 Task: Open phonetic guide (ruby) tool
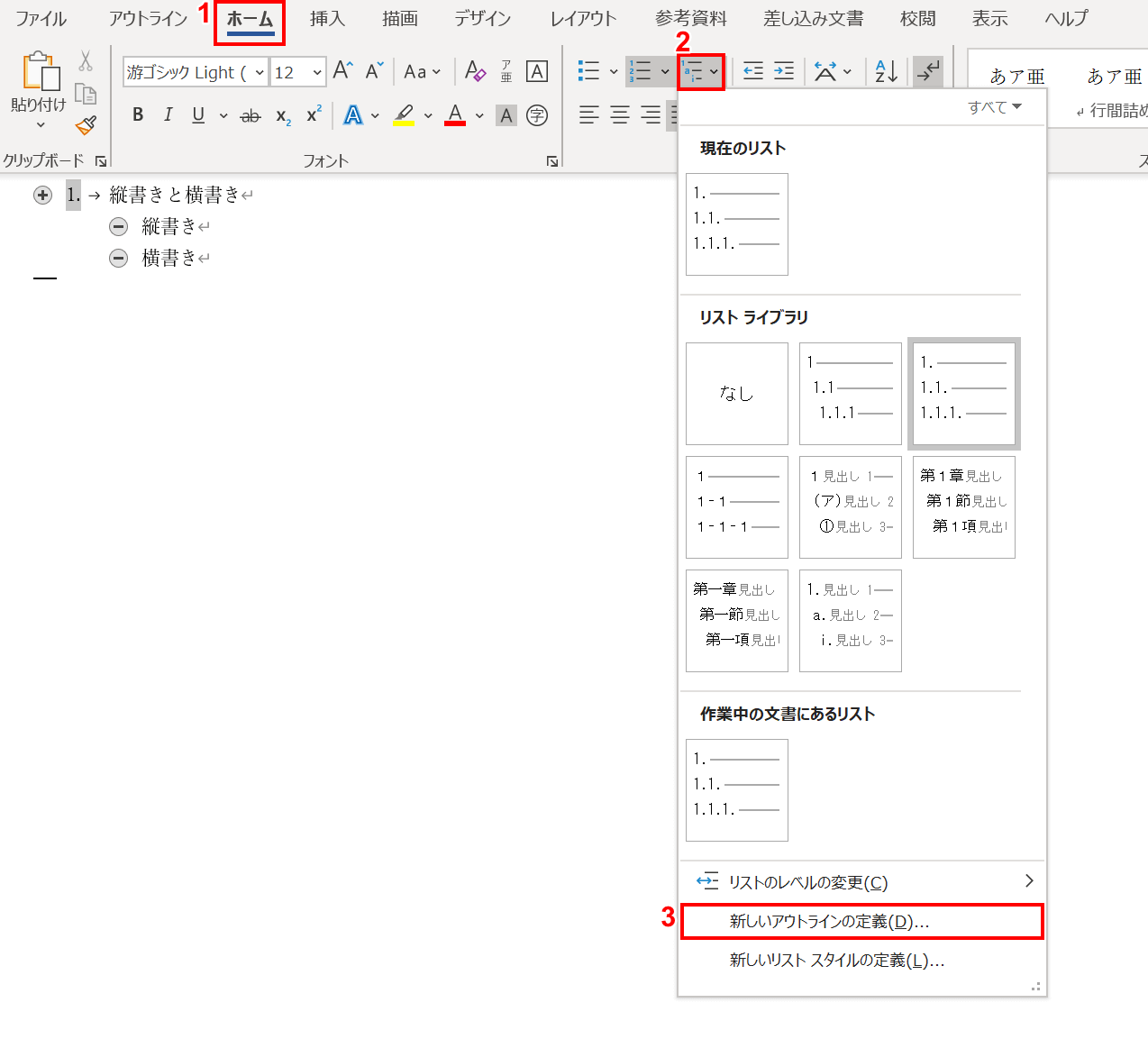[506, 71]
